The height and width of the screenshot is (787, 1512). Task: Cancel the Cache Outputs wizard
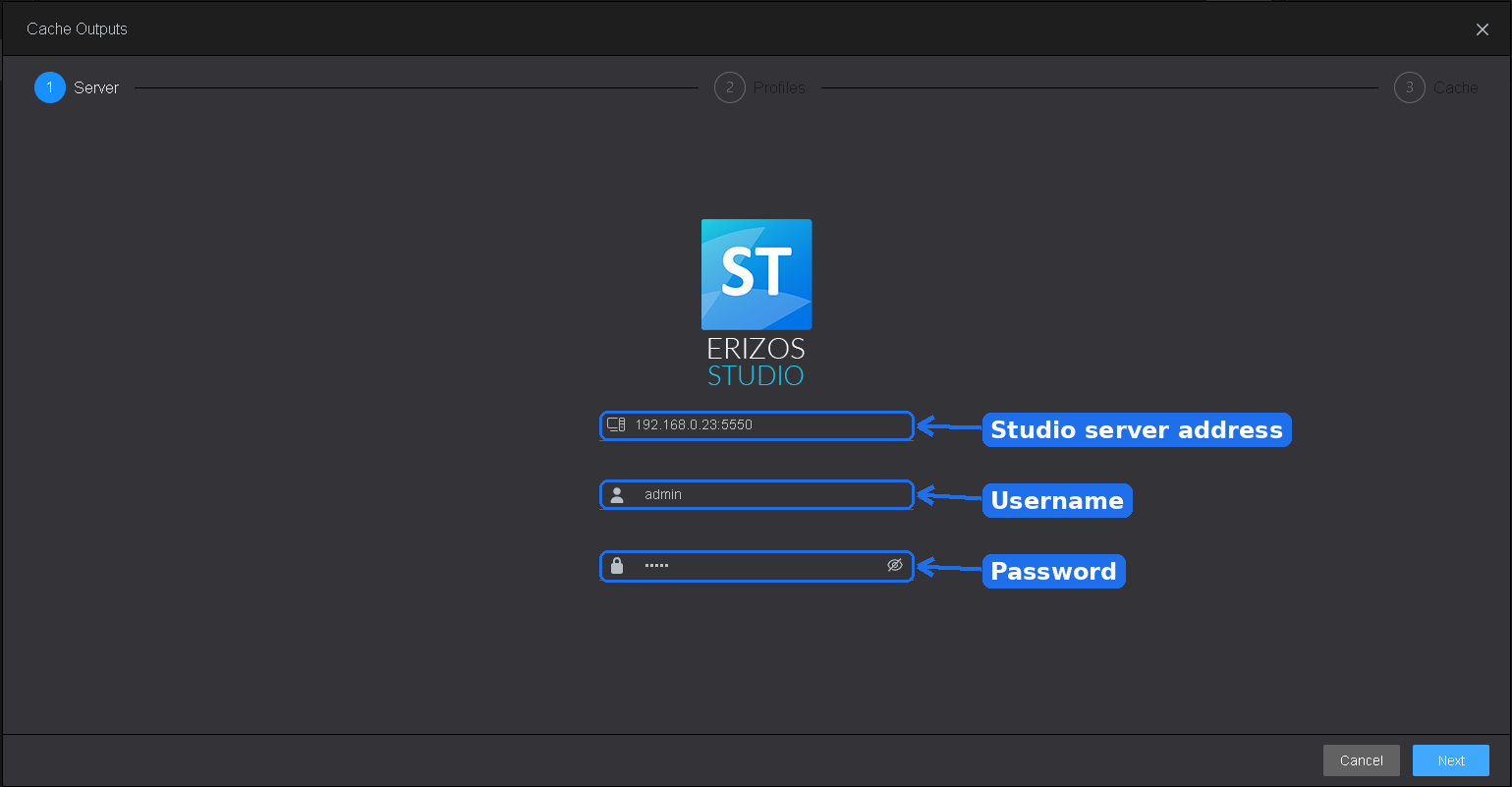(x=1362, y=760)
